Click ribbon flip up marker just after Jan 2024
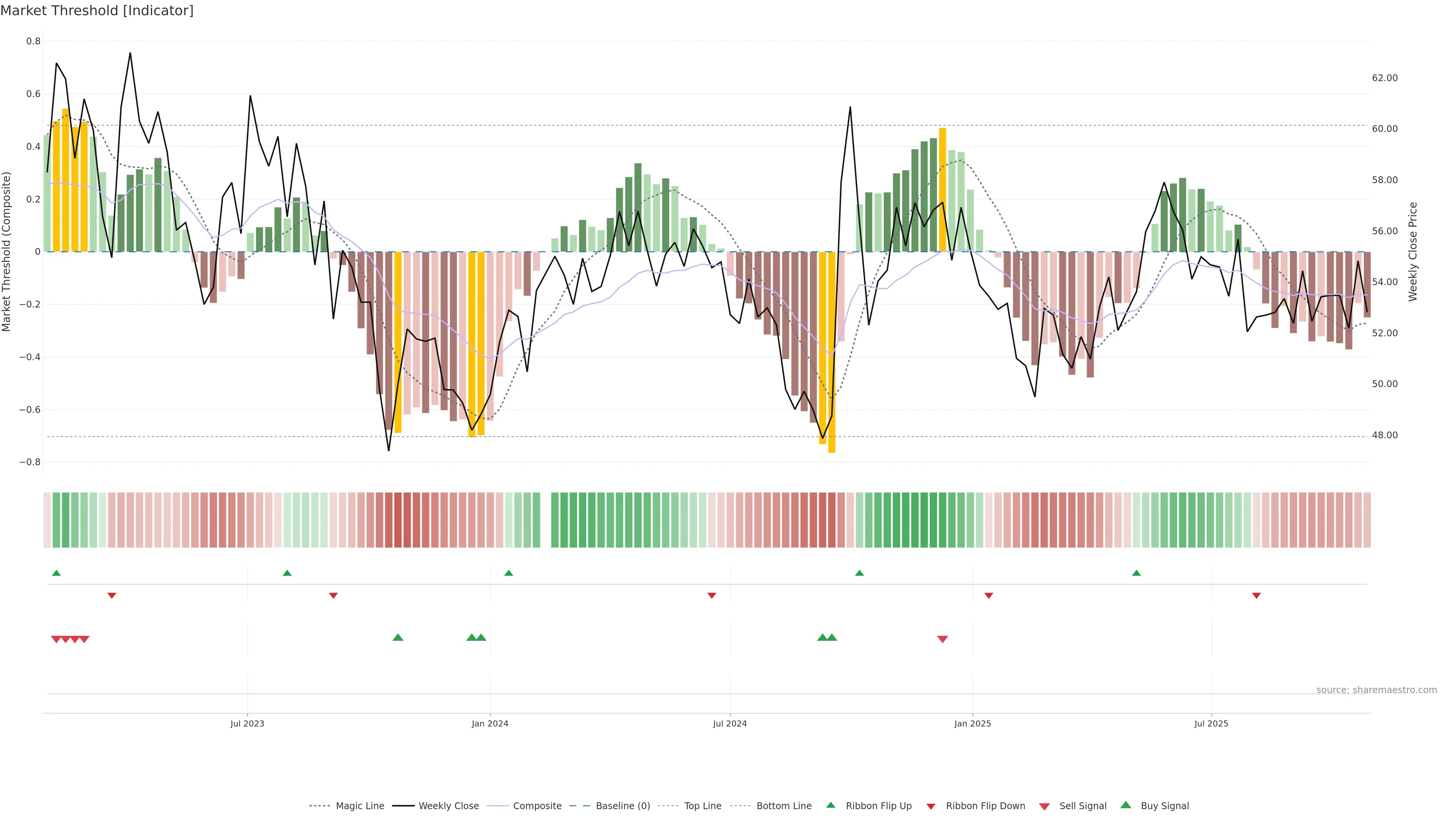This screenshot has width=1456, height=819. [x=509, y=573]
